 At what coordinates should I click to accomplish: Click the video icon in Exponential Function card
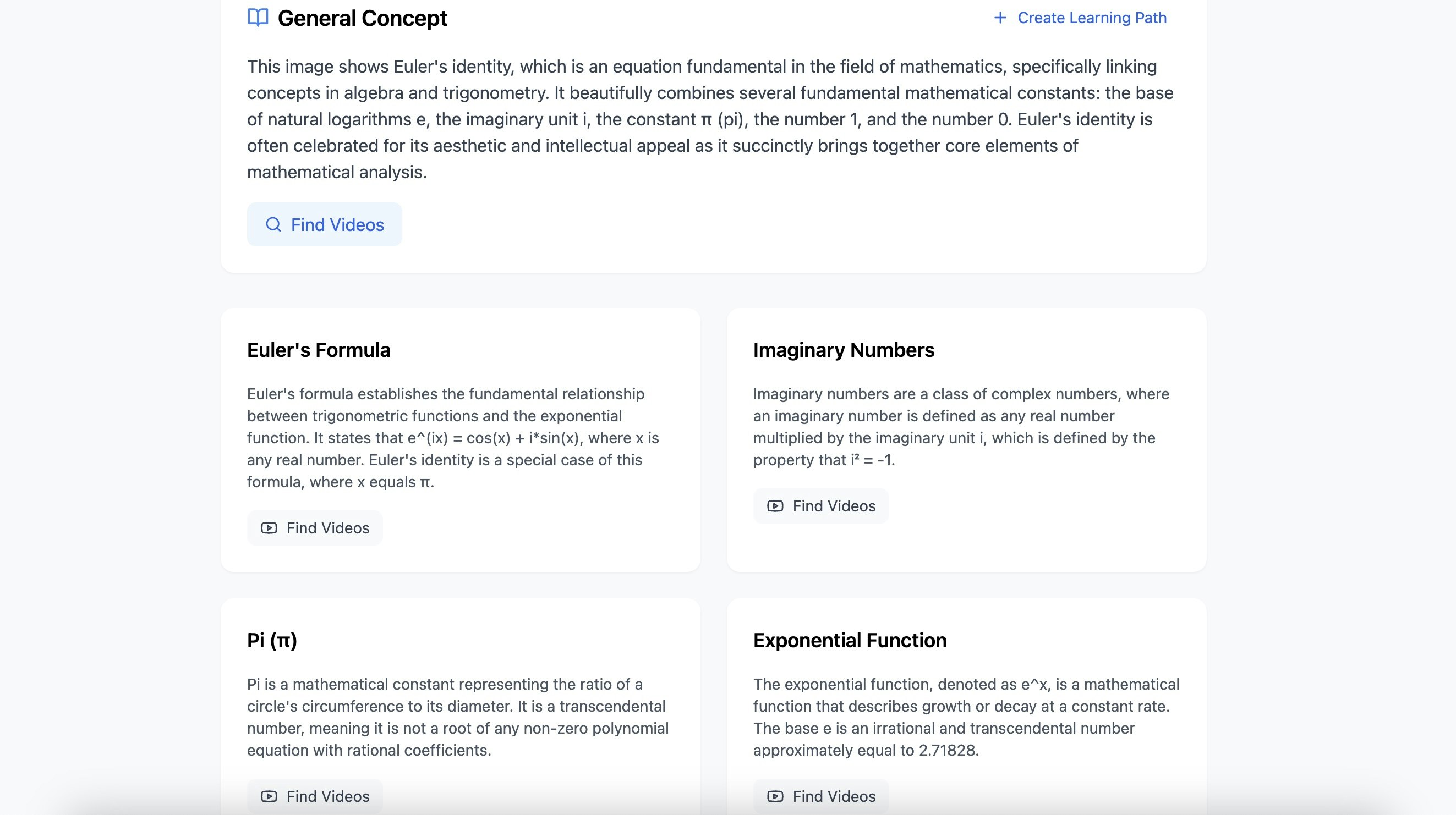775,796
